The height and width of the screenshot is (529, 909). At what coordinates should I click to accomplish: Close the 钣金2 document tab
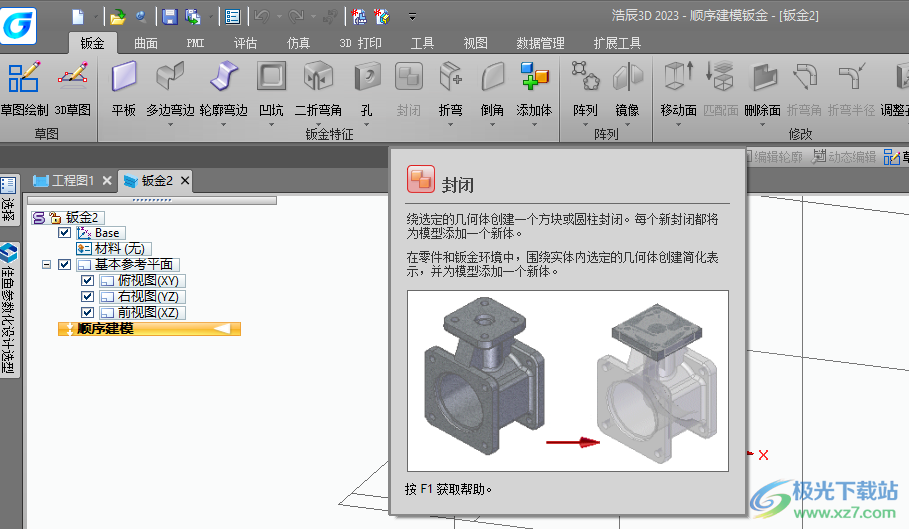tap(185, 181)
